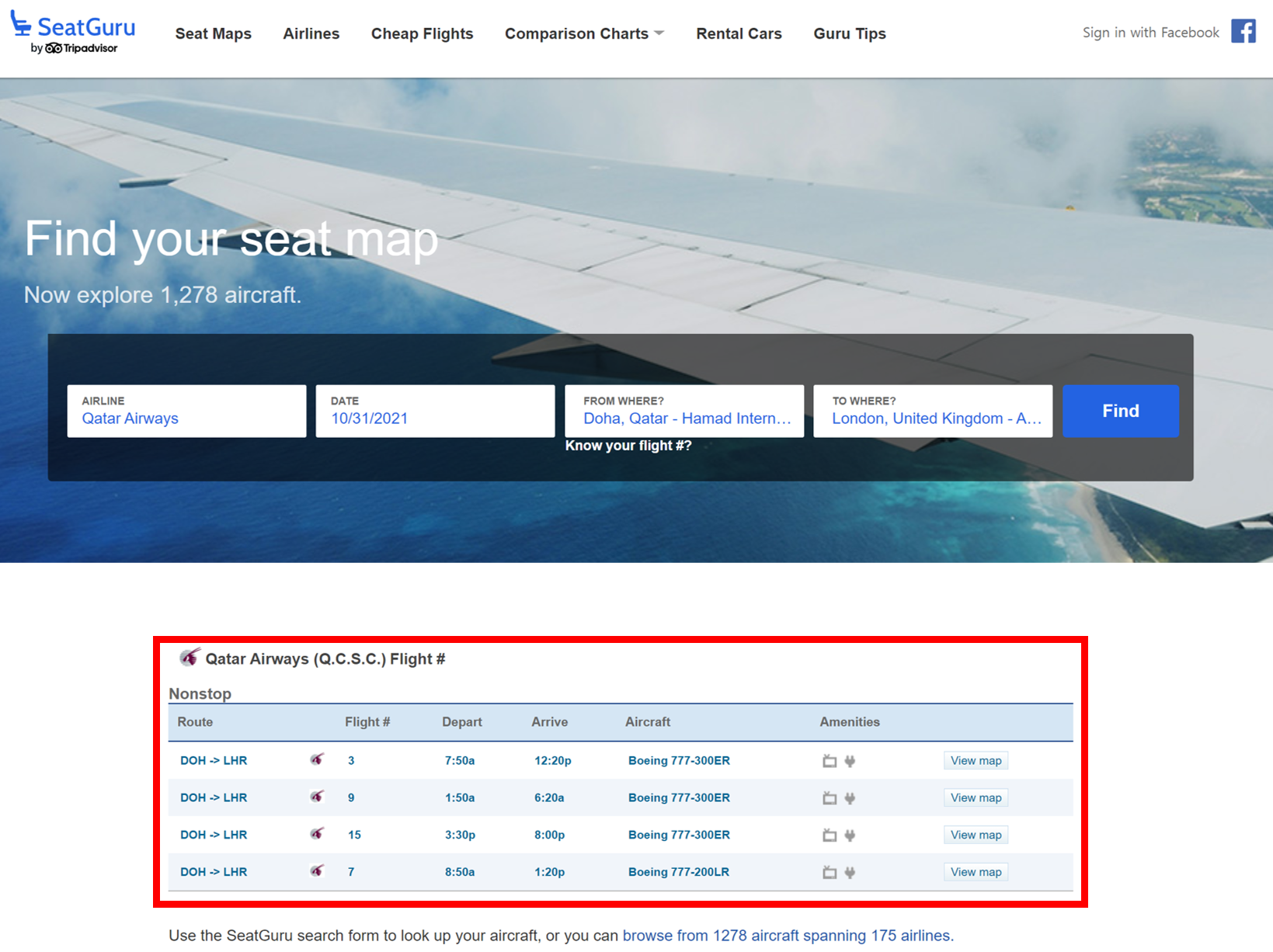Click the To Where field showing London
The height and width of the screenshot is (952, 1273).
click(x=933, y=411)
